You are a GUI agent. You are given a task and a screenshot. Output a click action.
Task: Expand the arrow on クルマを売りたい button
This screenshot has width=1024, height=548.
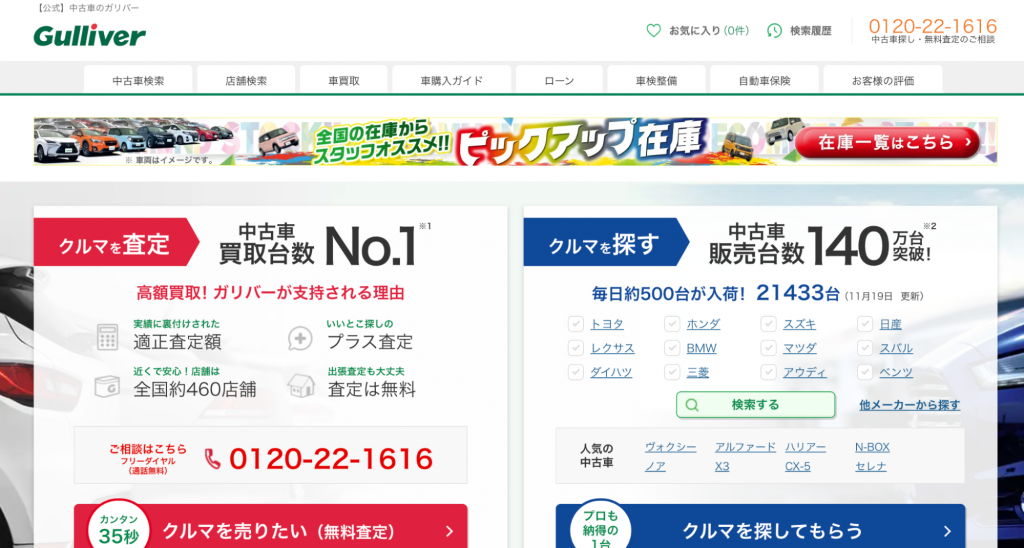[x=449, y=531]
